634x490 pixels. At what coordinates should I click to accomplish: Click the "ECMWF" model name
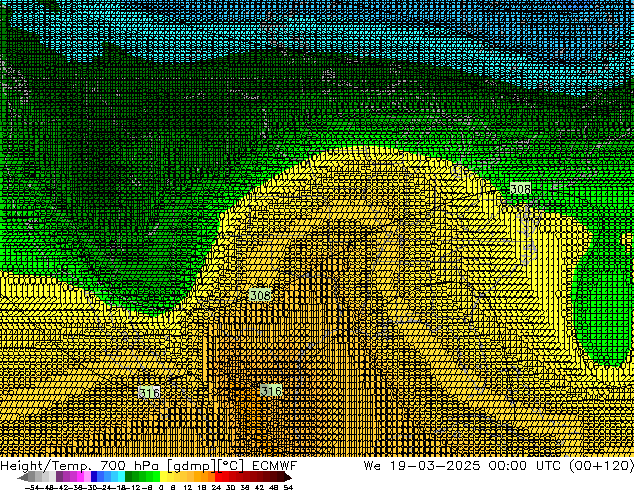click(275, 466)
